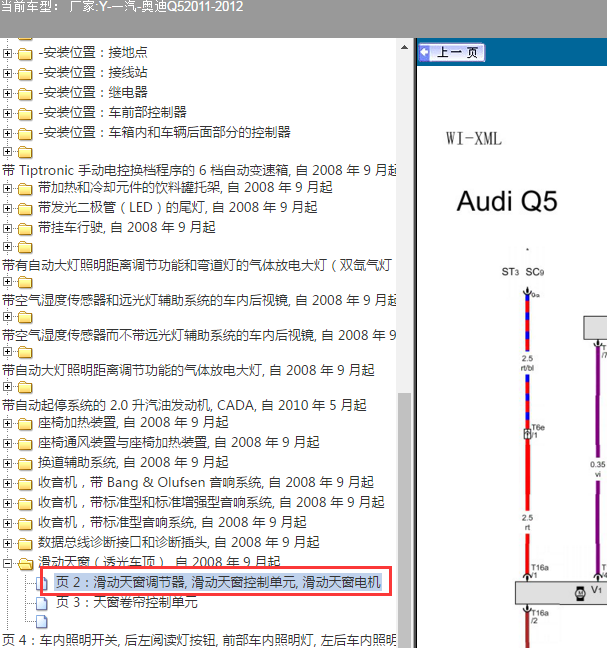Select 带发光二极管（LED）的尾灯 entry
Viewport: 607px width, 648px height.
(x=178, y=207)
